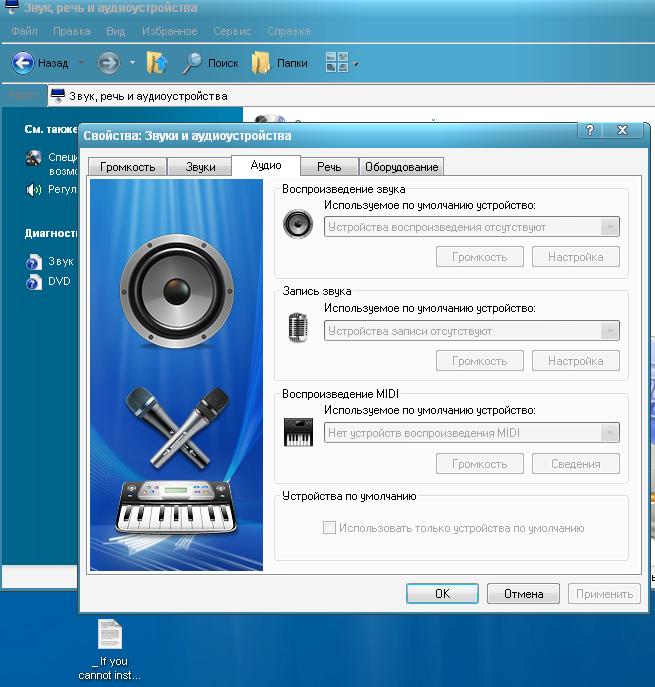Open the Сервис menu
Viewport: 655px width, 687px height.
(232, 31)
